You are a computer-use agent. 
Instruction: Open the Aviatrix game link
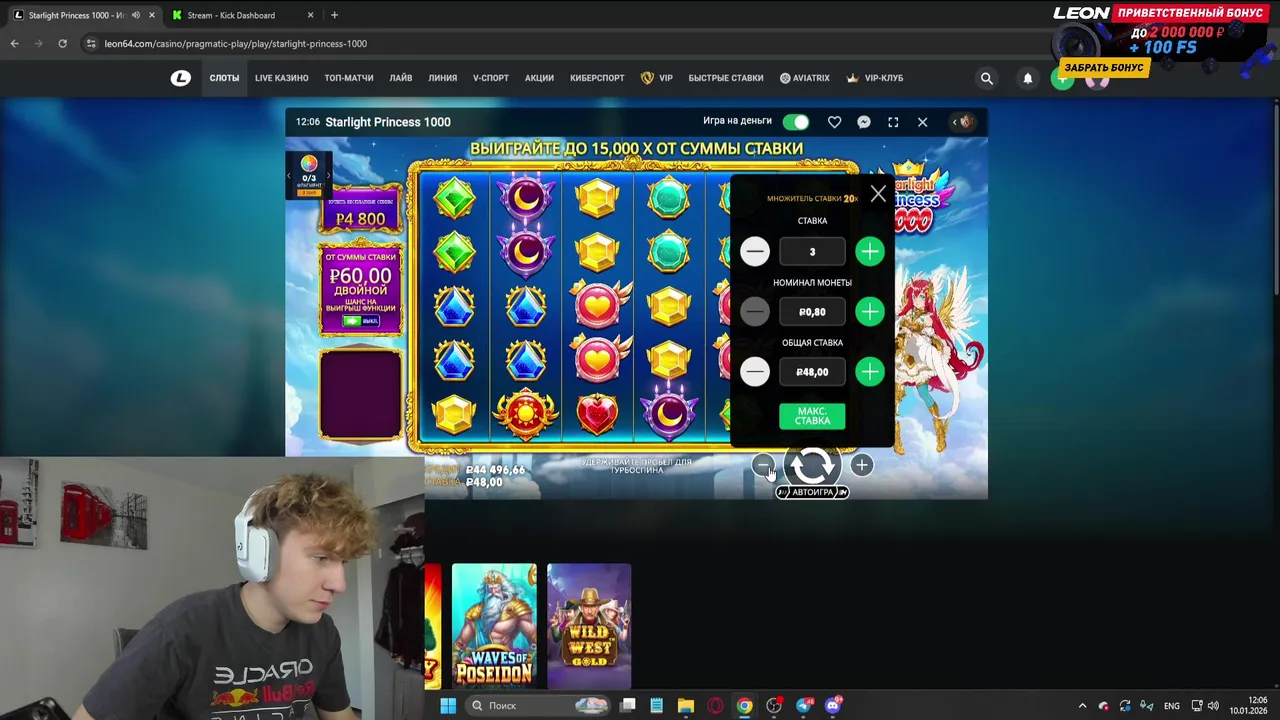click(804, 78)
